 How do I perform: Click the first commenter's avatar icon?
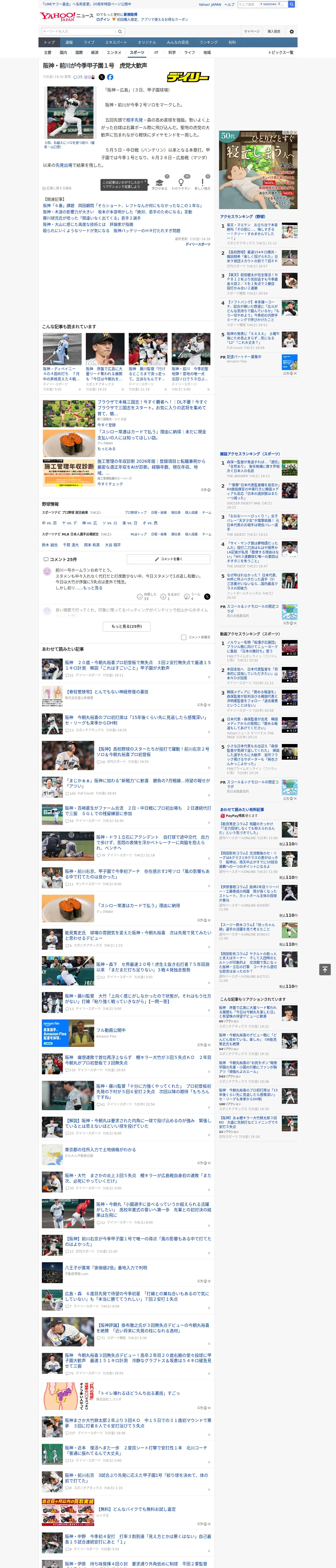tap(47, 571)
